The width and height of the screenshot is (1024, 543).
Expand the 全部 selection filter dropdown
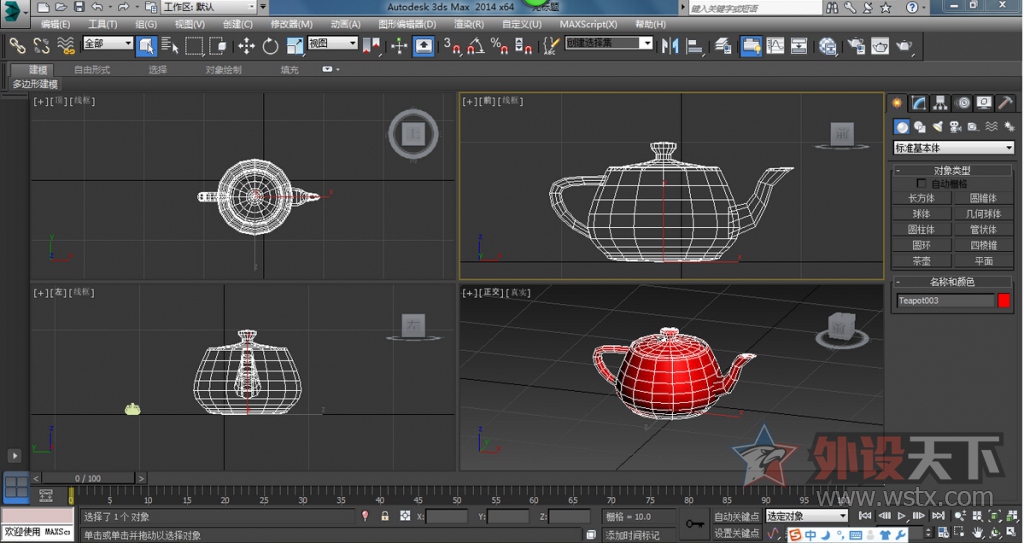point(108,44)
